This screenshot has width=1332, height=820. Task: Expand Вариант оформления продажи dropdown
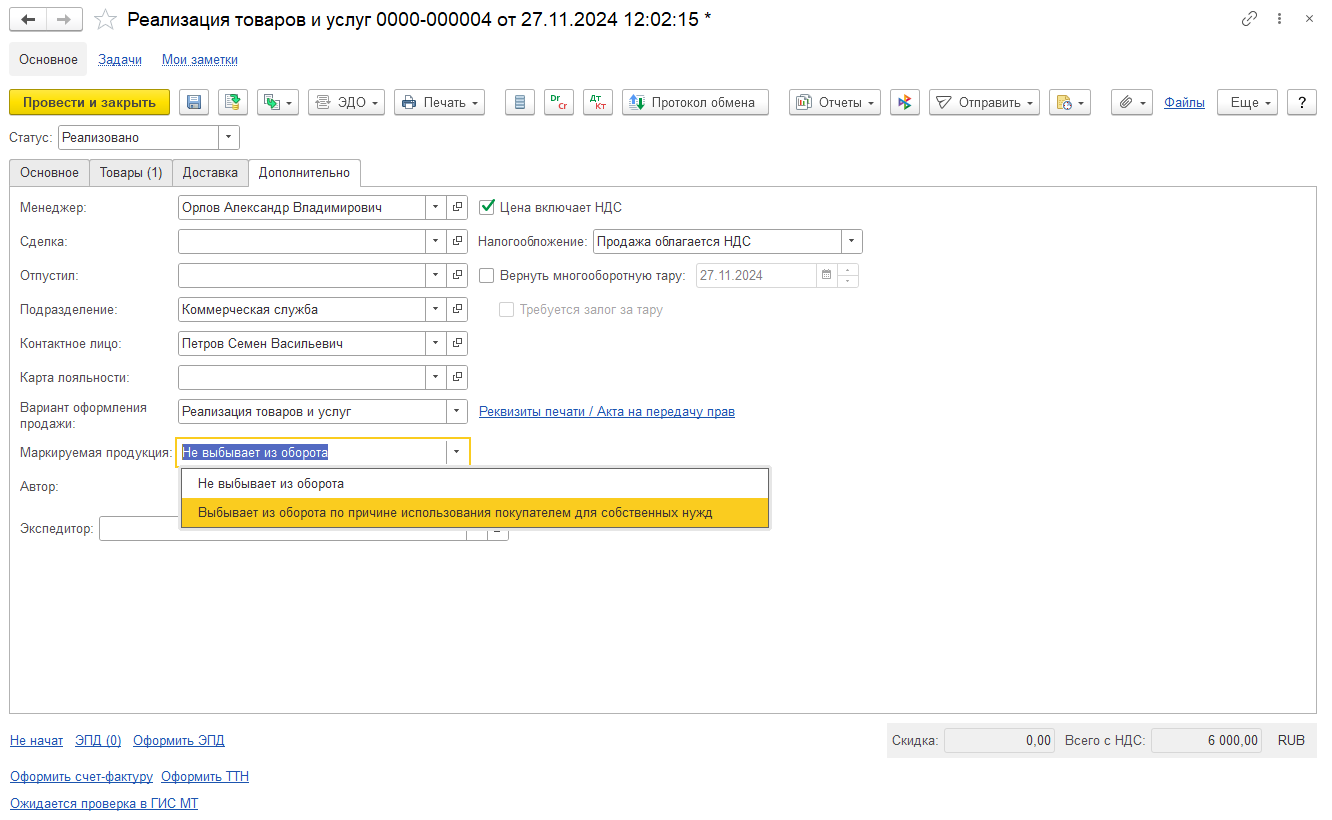[457, 411]
